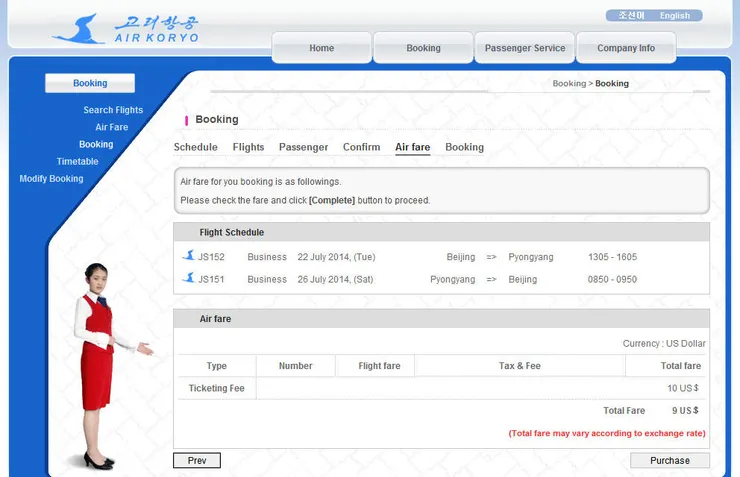Screen dimensions: 740x477
Task: Click the Number column header
Action: (295, 366)
